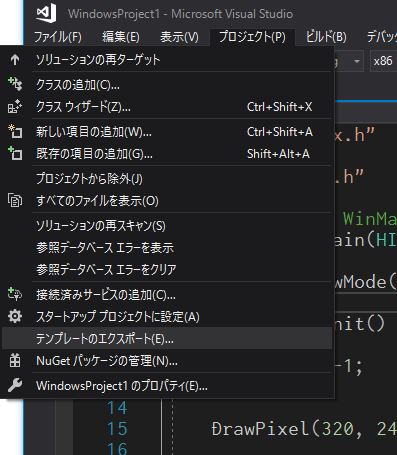Open the デバッグ menu

coord(382,37)
